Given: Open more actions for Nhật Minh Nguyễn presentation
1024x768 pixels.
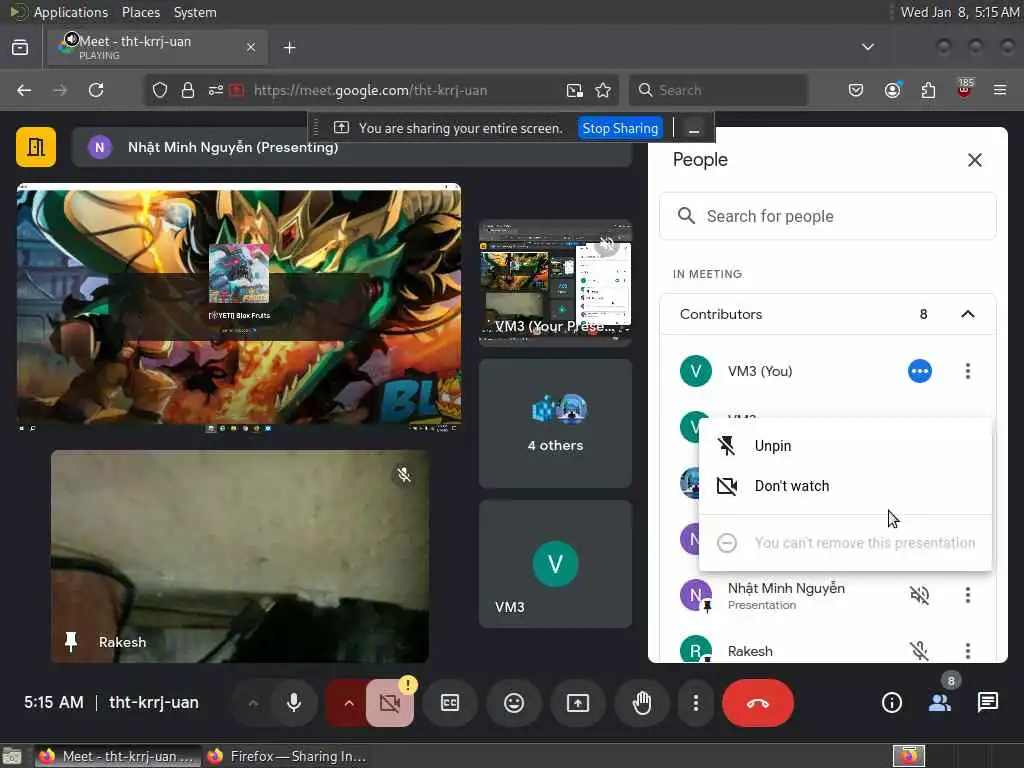Looking at the screenshot, I should point(968,595).
